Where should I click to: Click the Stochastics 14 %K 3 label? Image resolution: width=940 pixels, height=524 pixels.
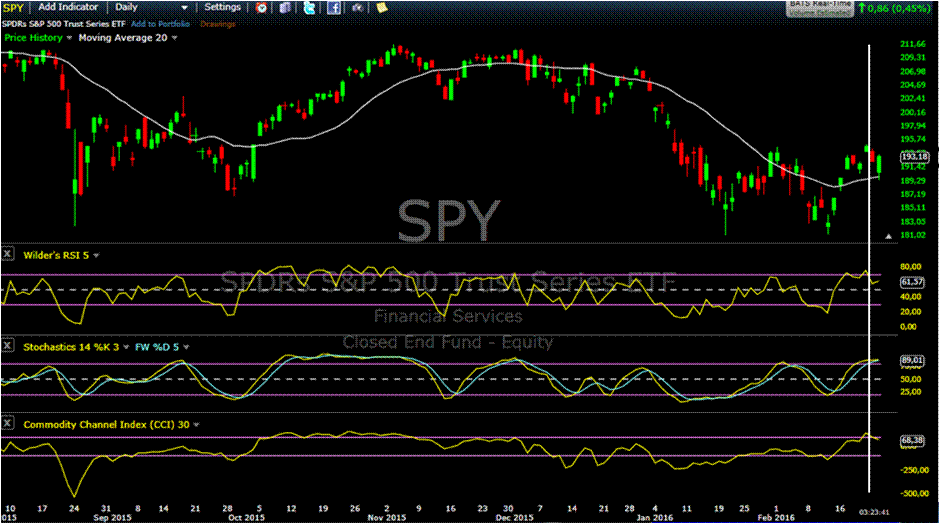coord(71,347)
